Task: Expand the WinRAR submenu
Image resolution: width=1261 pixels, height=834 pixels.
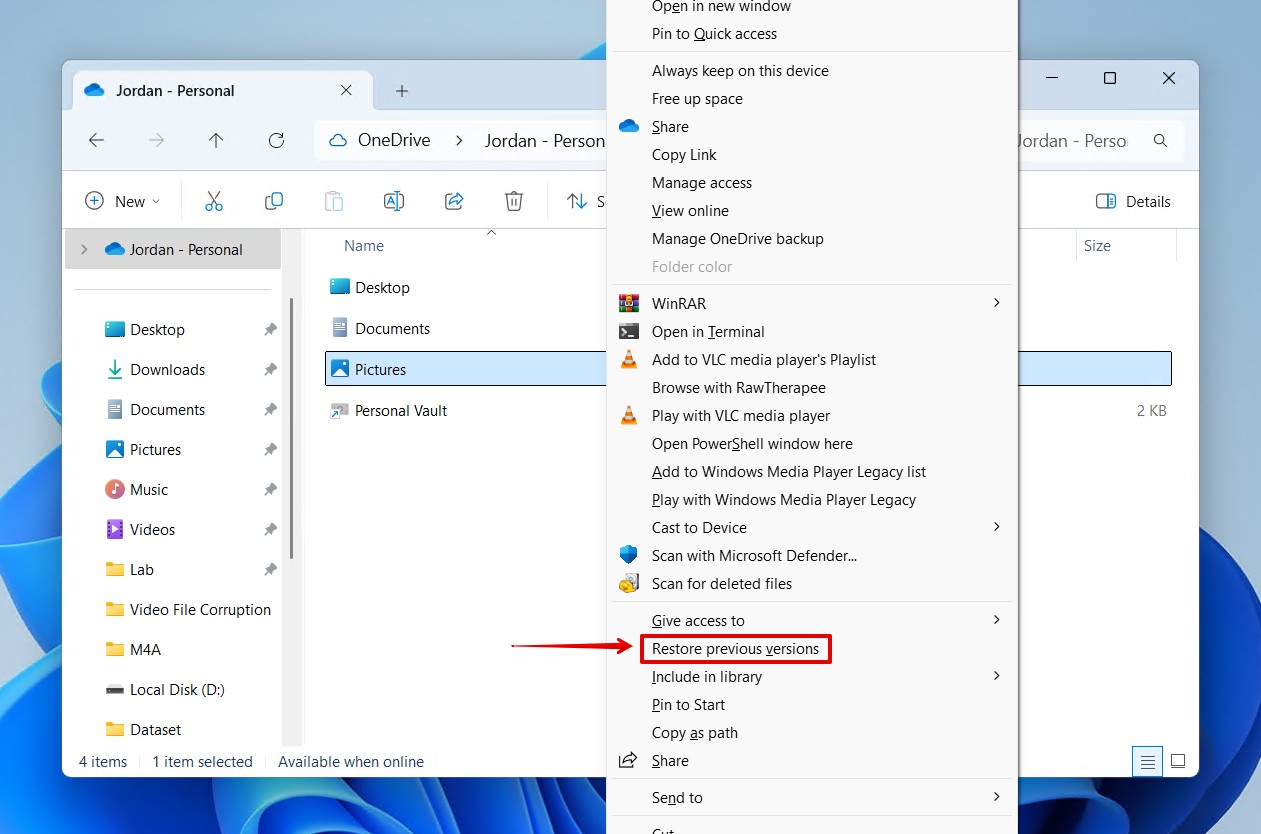Action: [812, 303]
